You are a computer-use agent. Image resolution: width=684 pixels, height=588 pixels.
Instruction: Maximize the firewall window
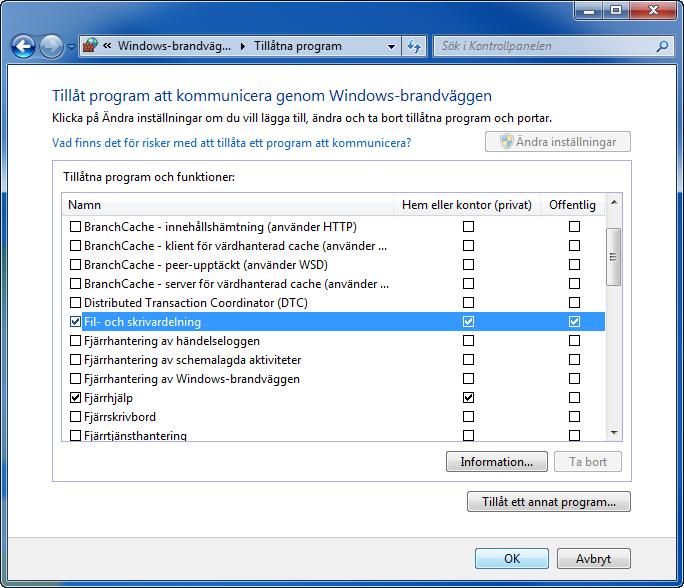pyautogui.click(x=616, y=10)
